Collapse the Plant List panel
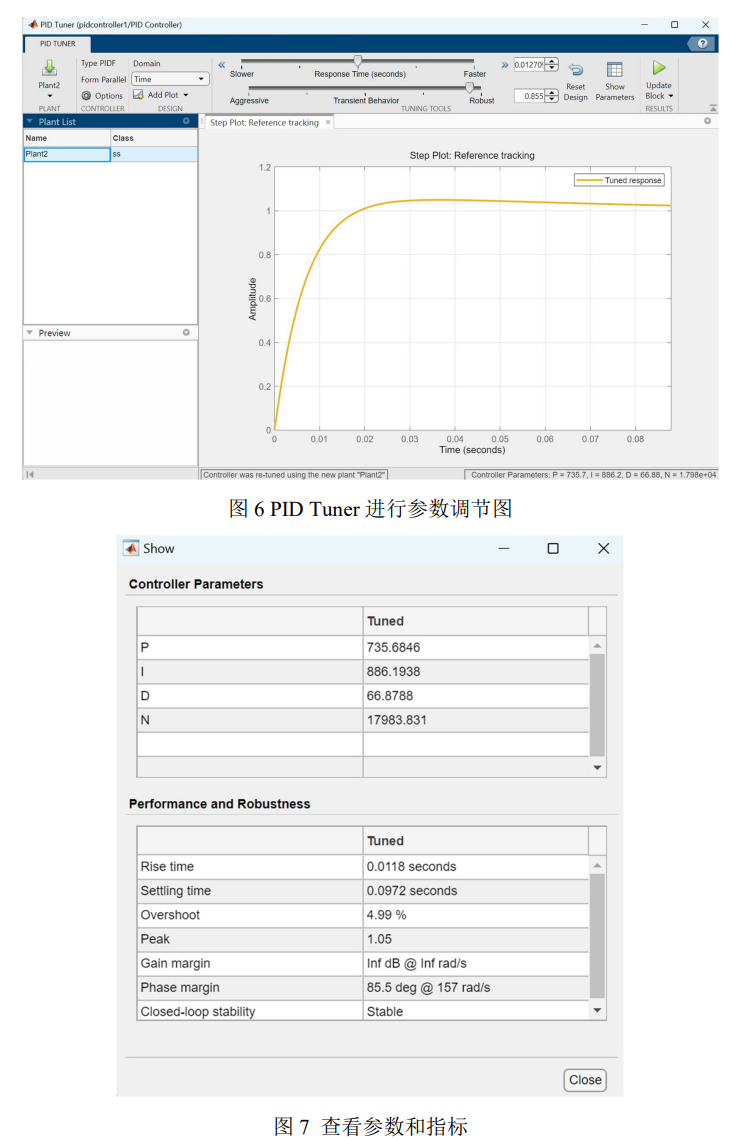This screenshot has height=1141, width=733. (29, 121)
